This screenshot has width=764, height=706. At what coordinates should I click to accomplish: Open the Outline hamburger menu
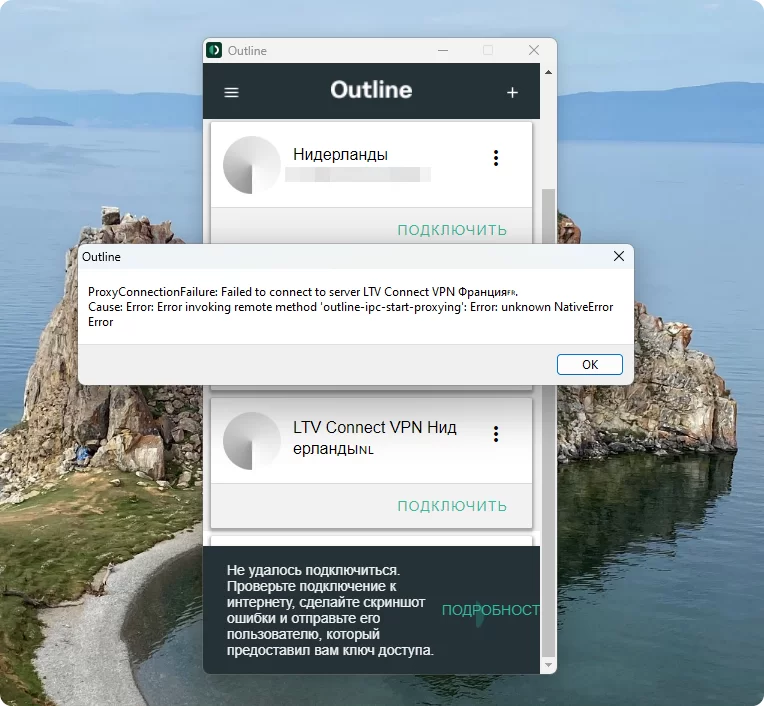tap(231, 92)
